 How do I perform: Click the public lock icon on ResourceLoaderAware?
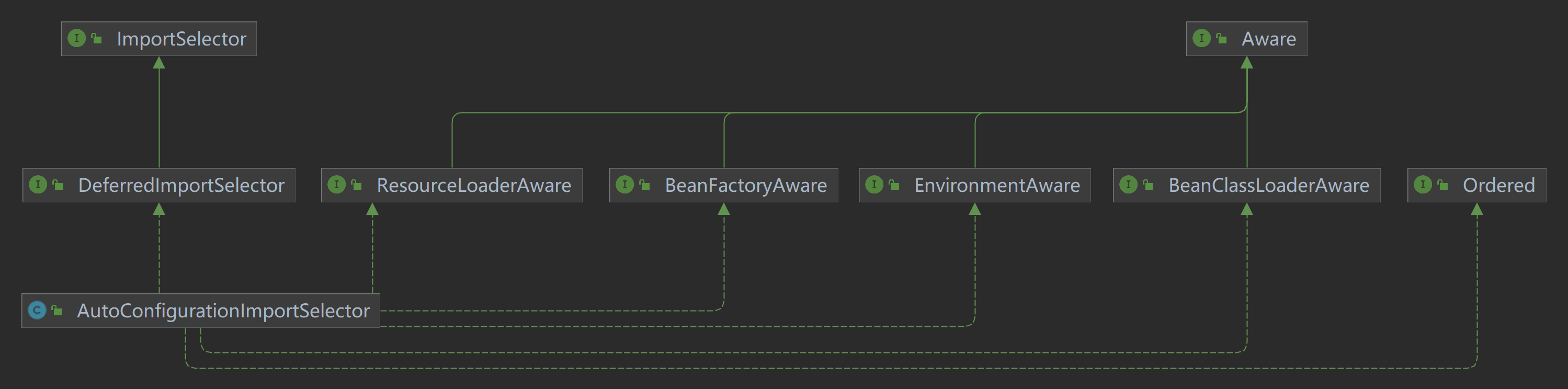point(356,185)
